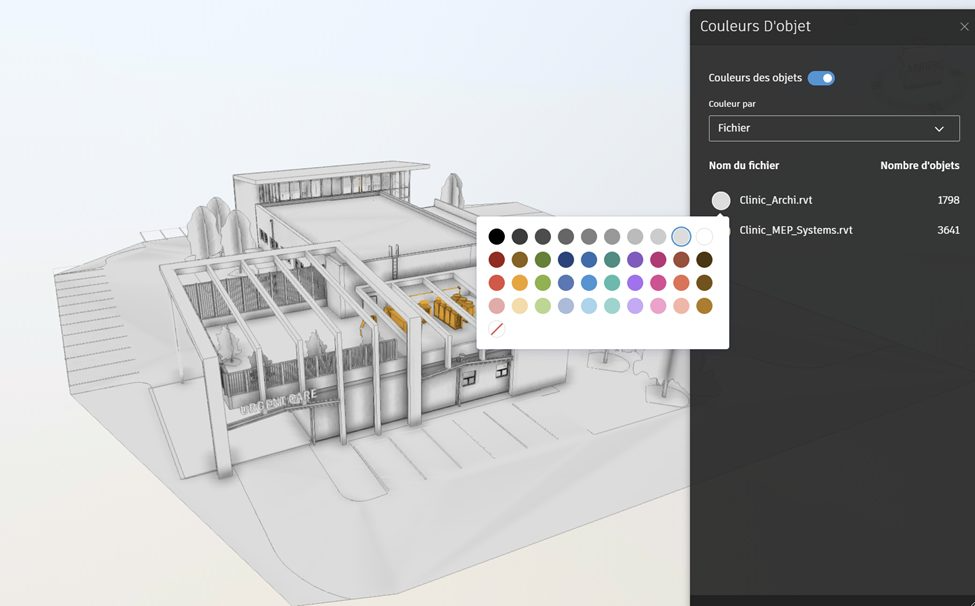Pick the black color swatch
The width and height of the screenshot is (975, 606).
pos(497,237)
